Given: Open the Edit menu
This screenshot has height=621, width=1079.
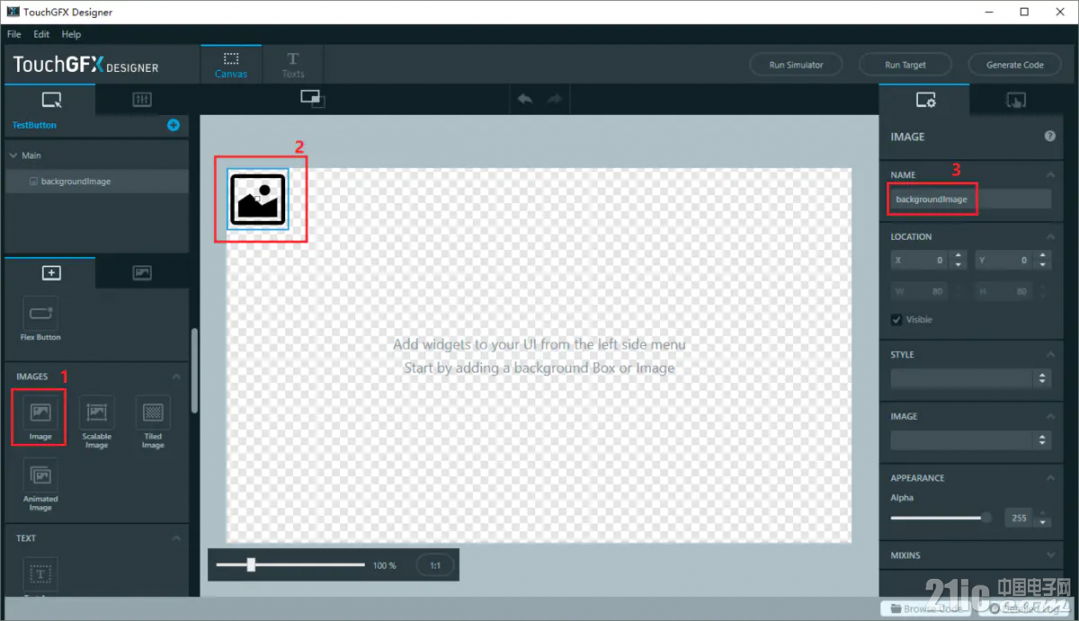Looking at the screenshot, I should (x=41, y=34).
